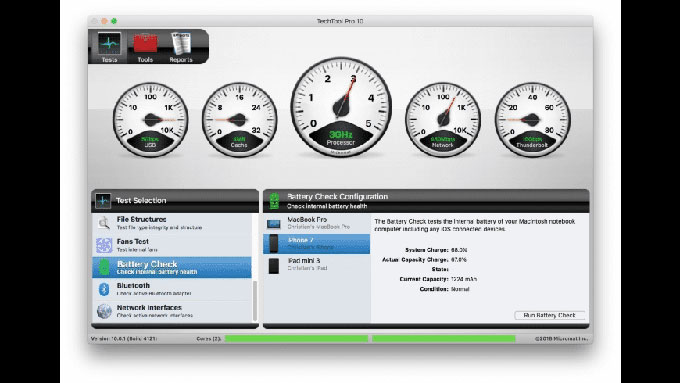Click the green Battery Check icon
The height and width of the screenshot is (383, 680).
(x=104, y=267)
